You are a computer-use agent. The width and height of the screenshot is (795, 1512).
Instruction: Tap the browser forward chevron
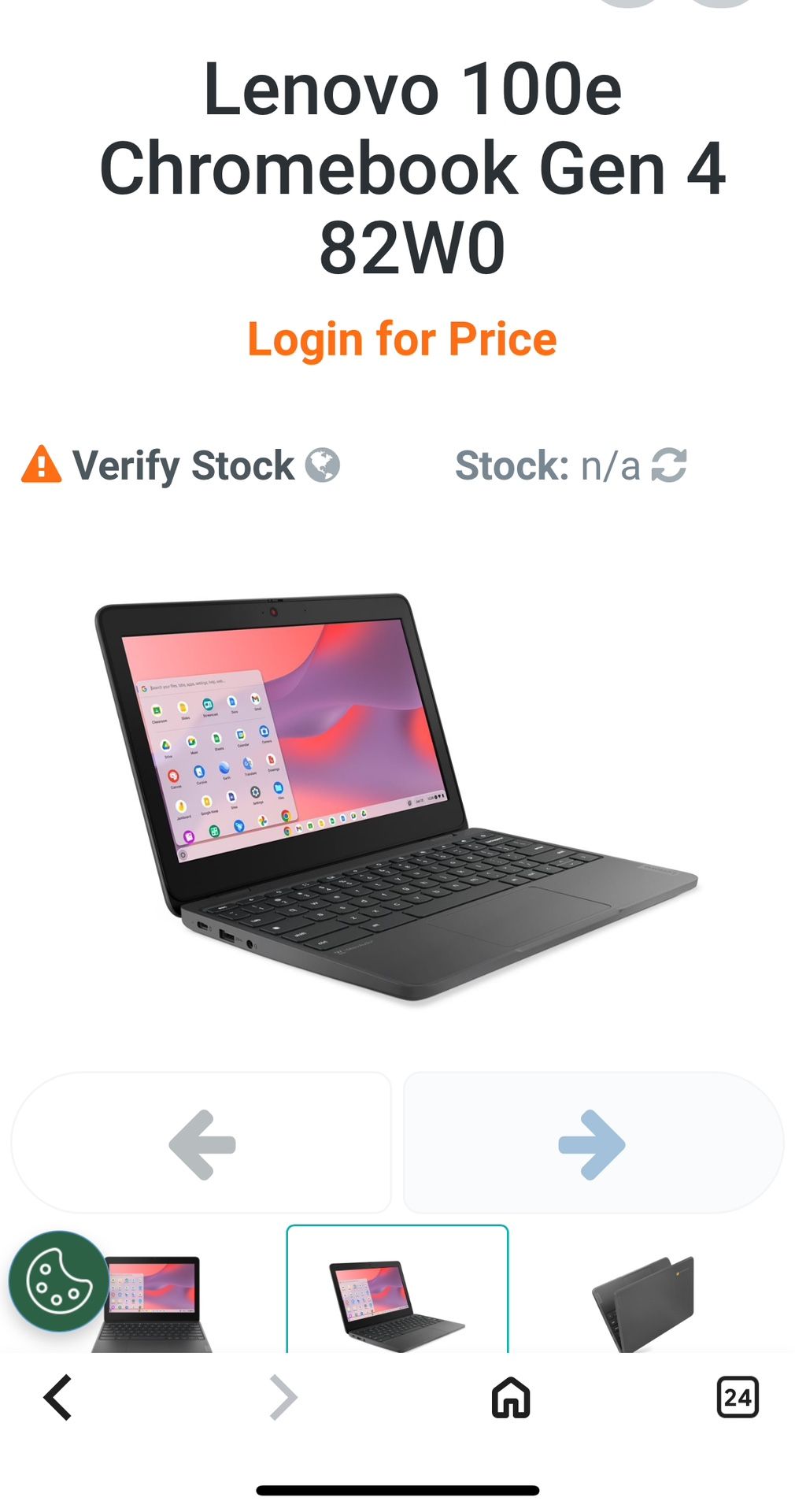tap(283, 1397)
